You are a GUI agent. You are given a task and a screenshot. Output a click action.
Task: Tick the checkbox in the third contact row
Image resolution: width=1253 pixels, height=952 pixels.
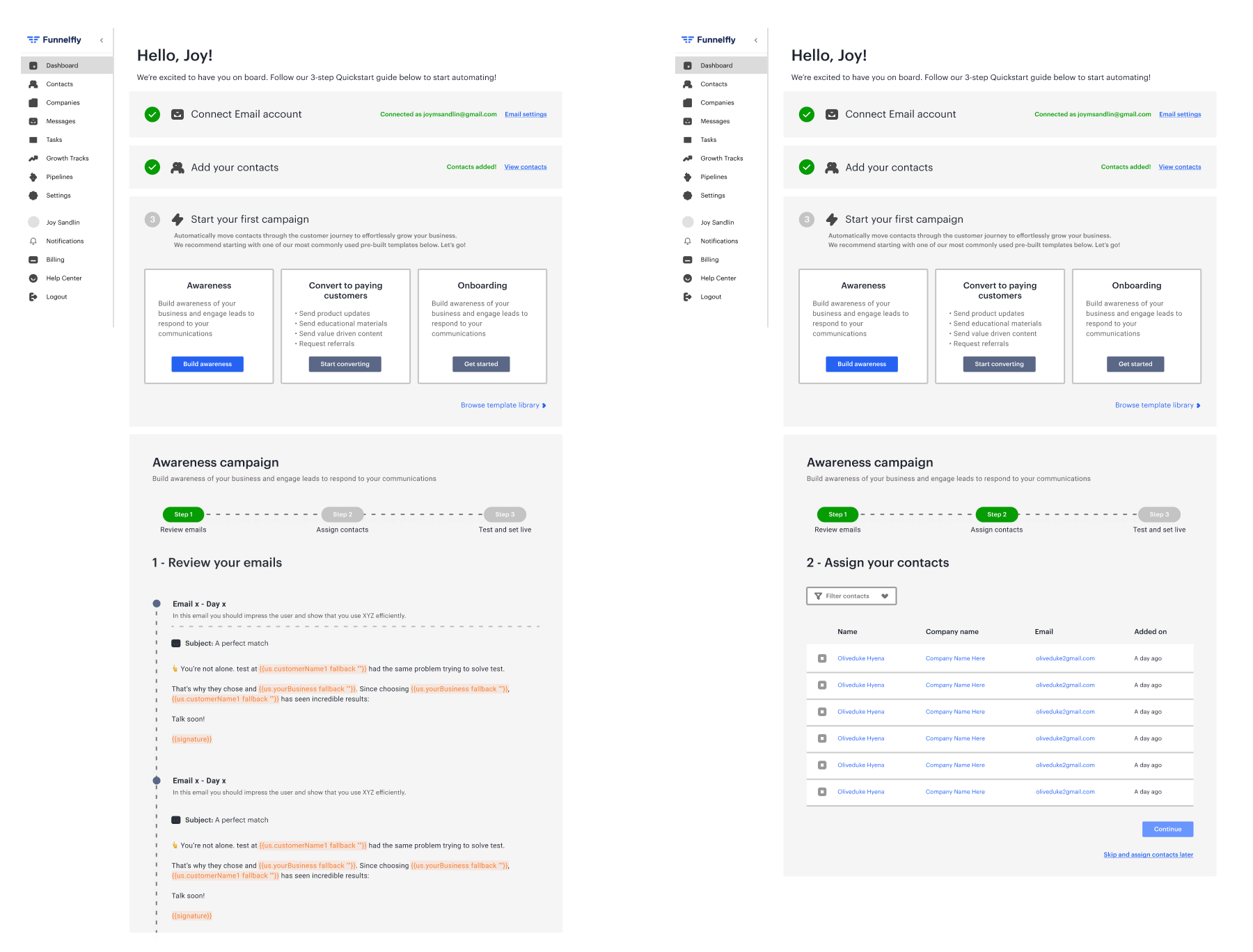pyautogui.click(x=822, y=712)
